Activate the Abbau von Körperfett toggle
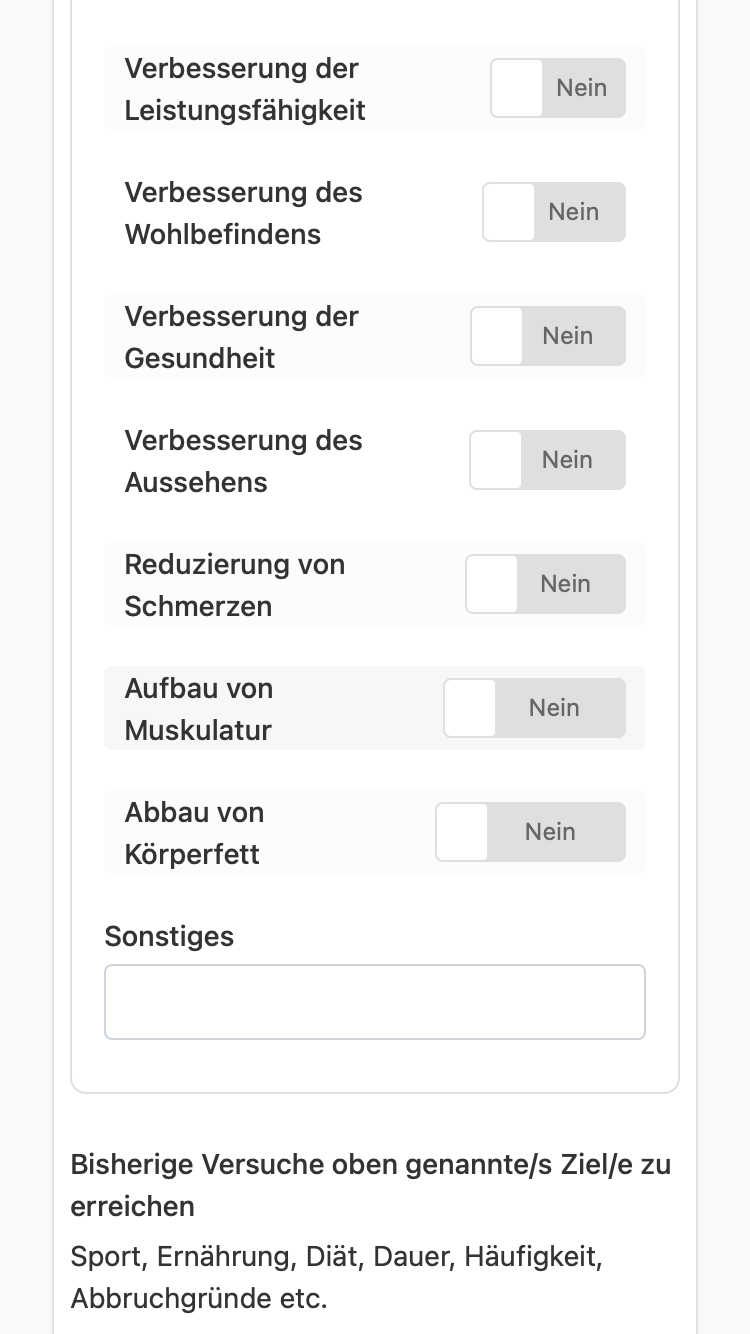The width and height of the screenshot is (750, 1334). 531,832
